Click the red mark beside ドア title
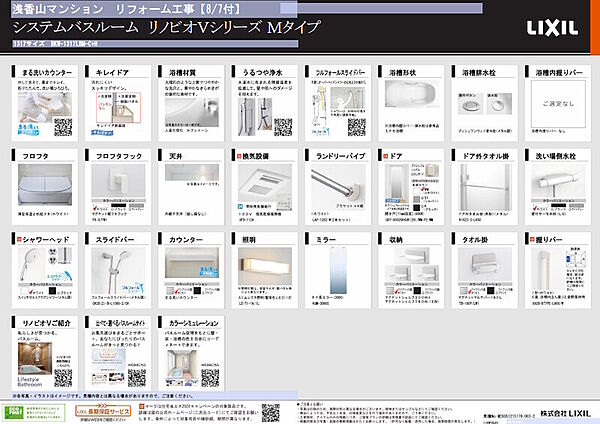The image size is (600, 424). [x=386, y=156]
